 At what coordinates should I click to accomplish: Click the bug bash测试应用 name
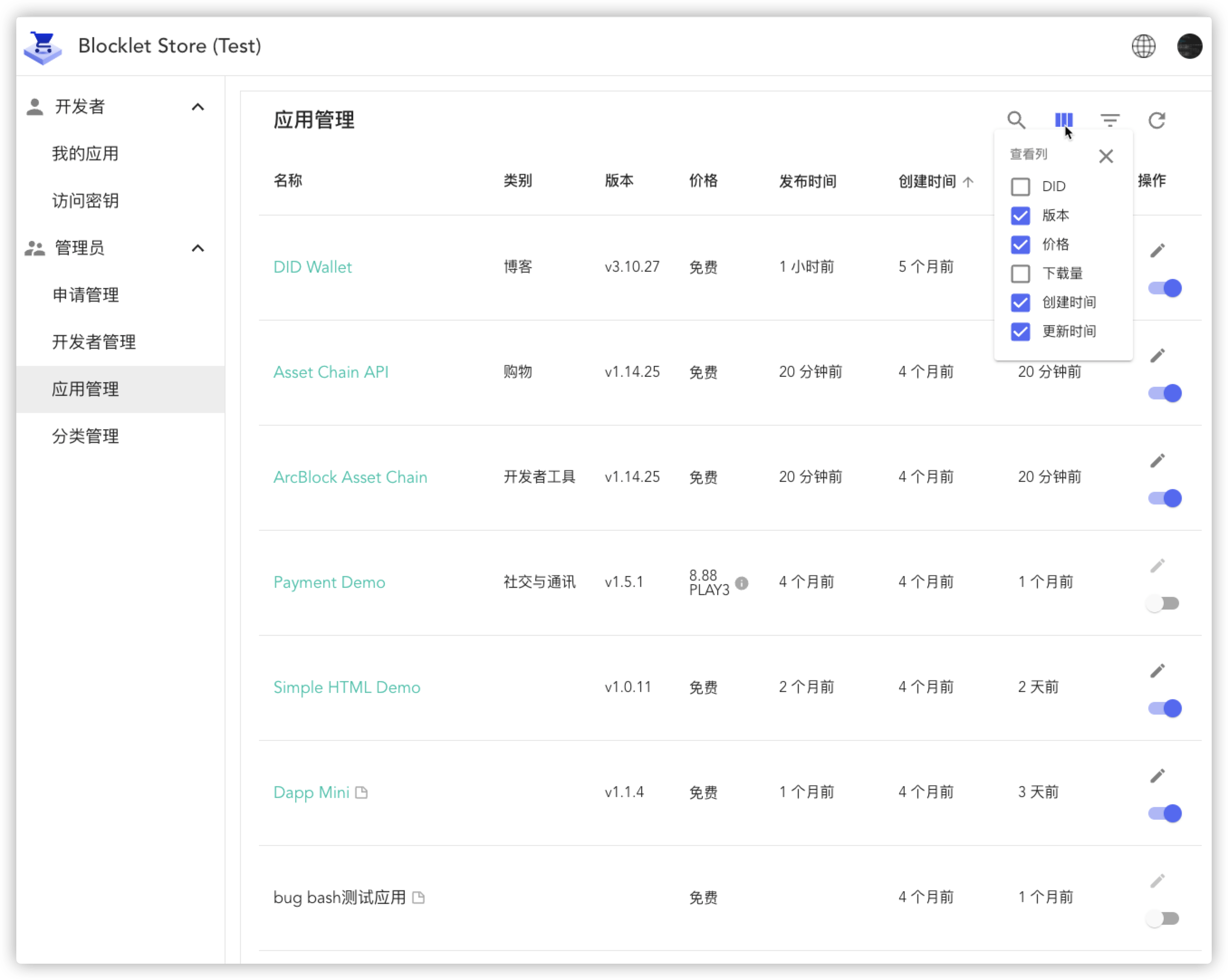pos(340,898)
